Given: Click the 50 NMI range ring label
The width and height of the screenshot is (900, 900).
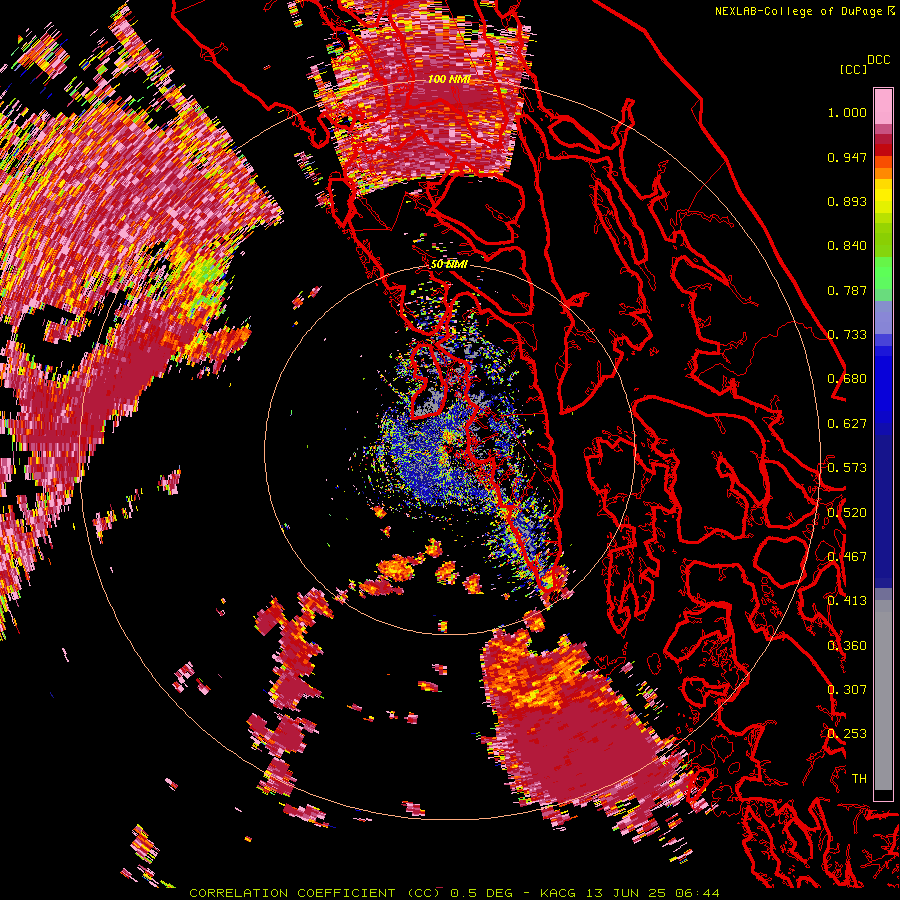Looking at the screenshot, I should coord(449,264).
